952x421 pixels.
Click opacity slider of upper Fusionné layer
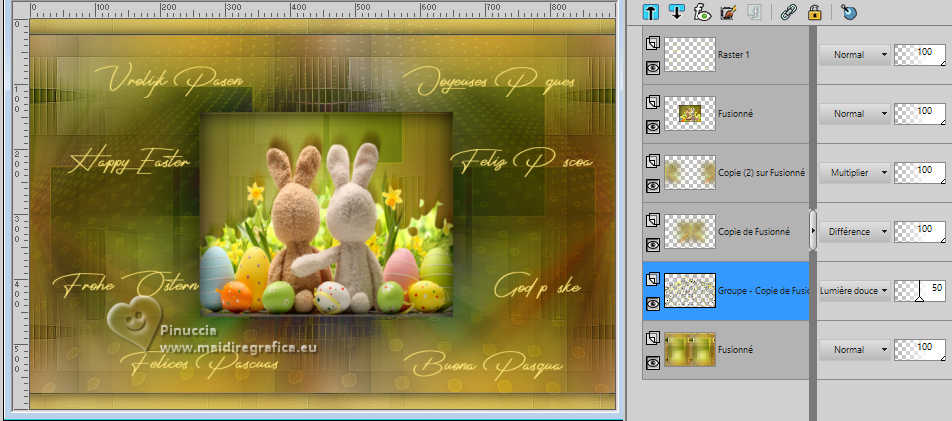click(x=920, y=114)
